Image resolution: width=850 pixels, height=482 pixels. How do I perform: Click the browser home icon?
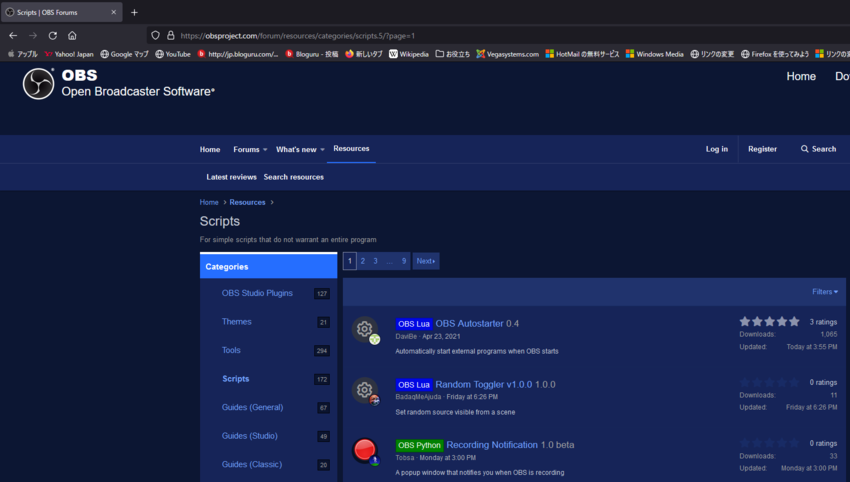72,36
